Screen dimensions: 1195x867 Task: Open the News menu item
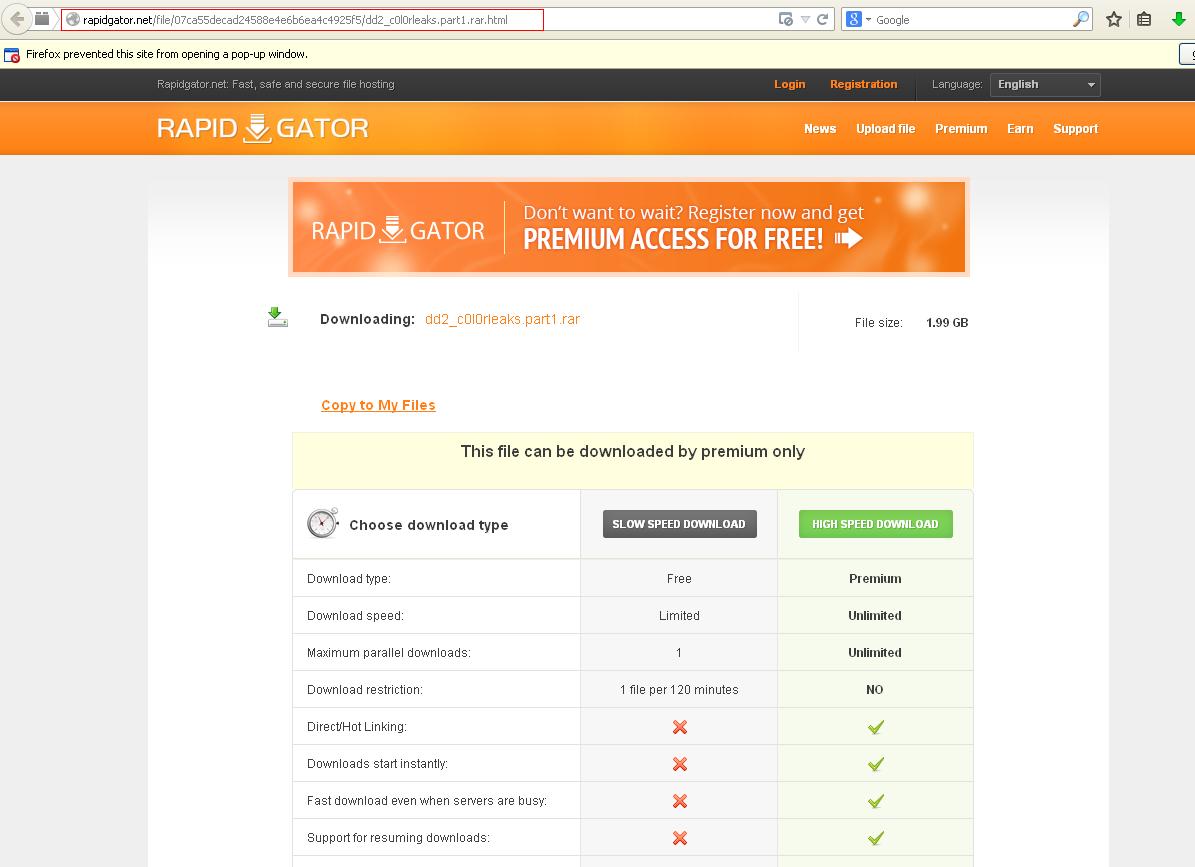[820, 129]
